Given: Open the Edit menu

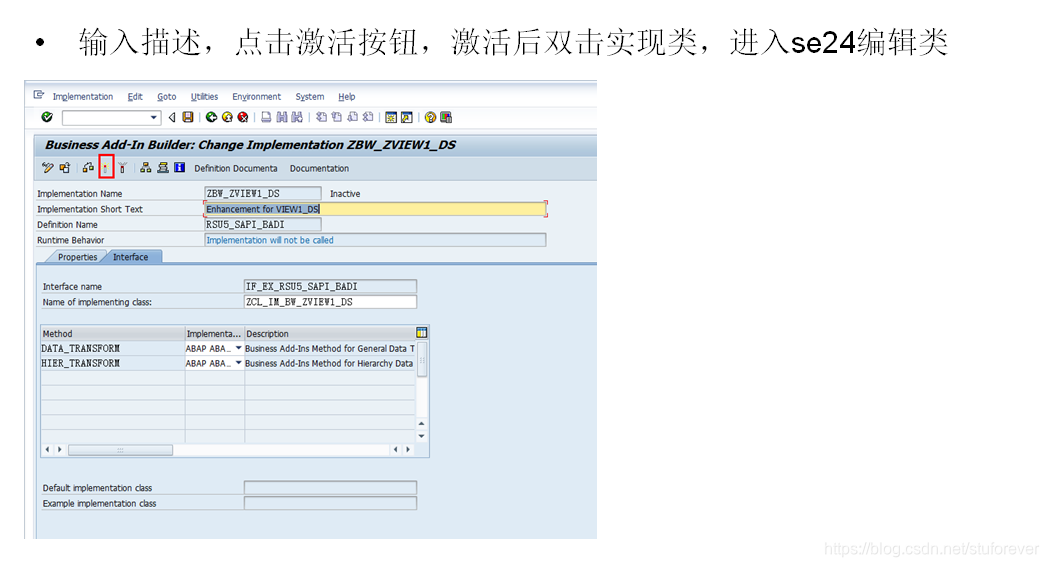Looking at the screenshot, I should click(135, 96).
